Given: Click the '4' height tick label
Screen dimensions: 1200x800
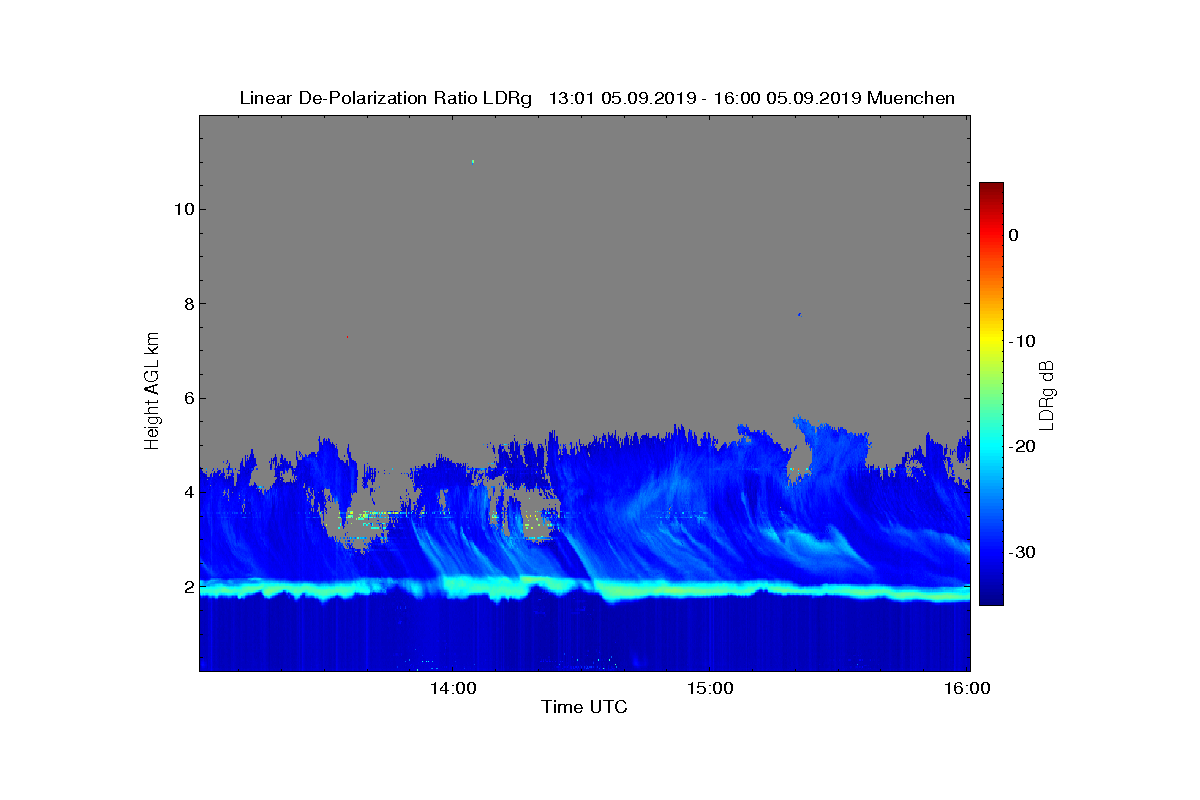Looking at the screenshot, I should pos(187,492).
